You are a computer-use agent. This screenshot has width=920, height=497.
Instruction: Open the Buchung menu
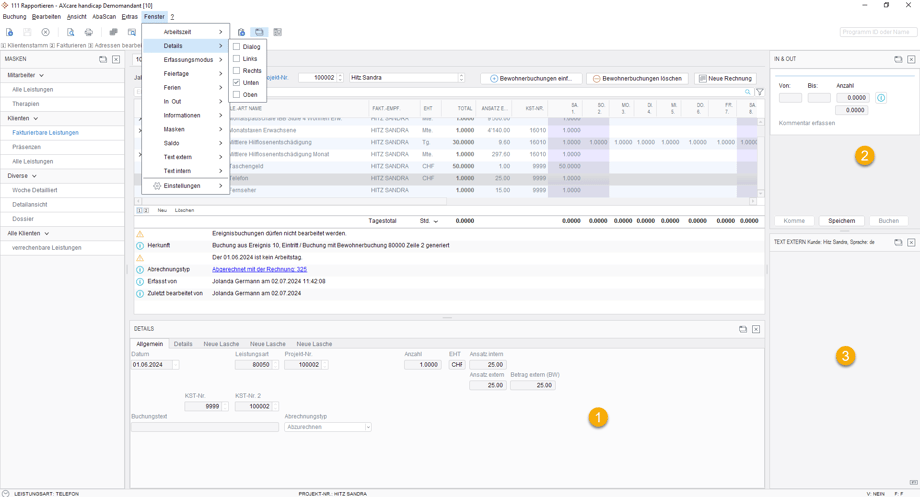pos(14,17)
